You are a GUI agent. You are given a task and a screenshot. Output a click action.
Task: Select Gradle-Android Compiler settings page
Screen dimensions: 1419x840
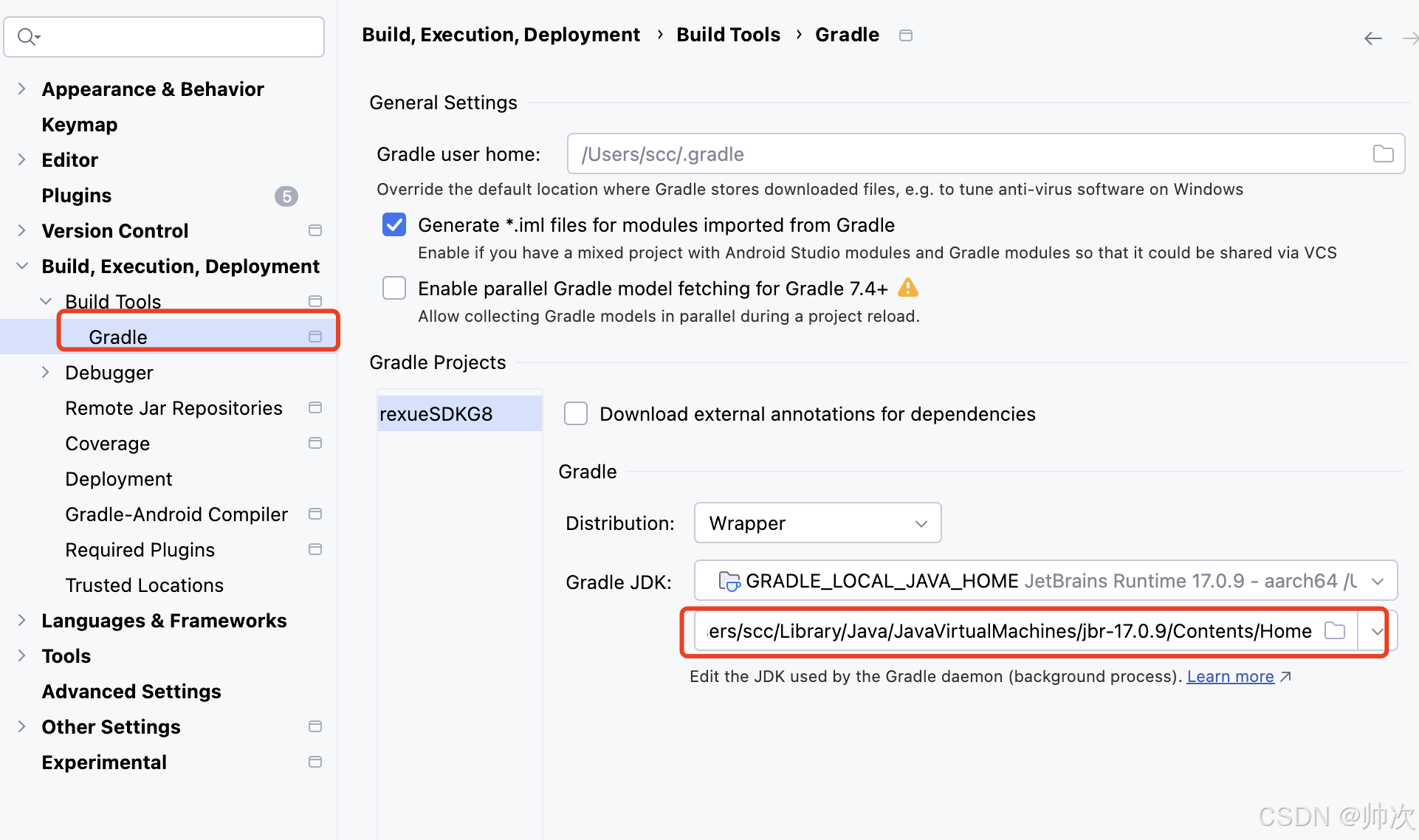point(176,514)
